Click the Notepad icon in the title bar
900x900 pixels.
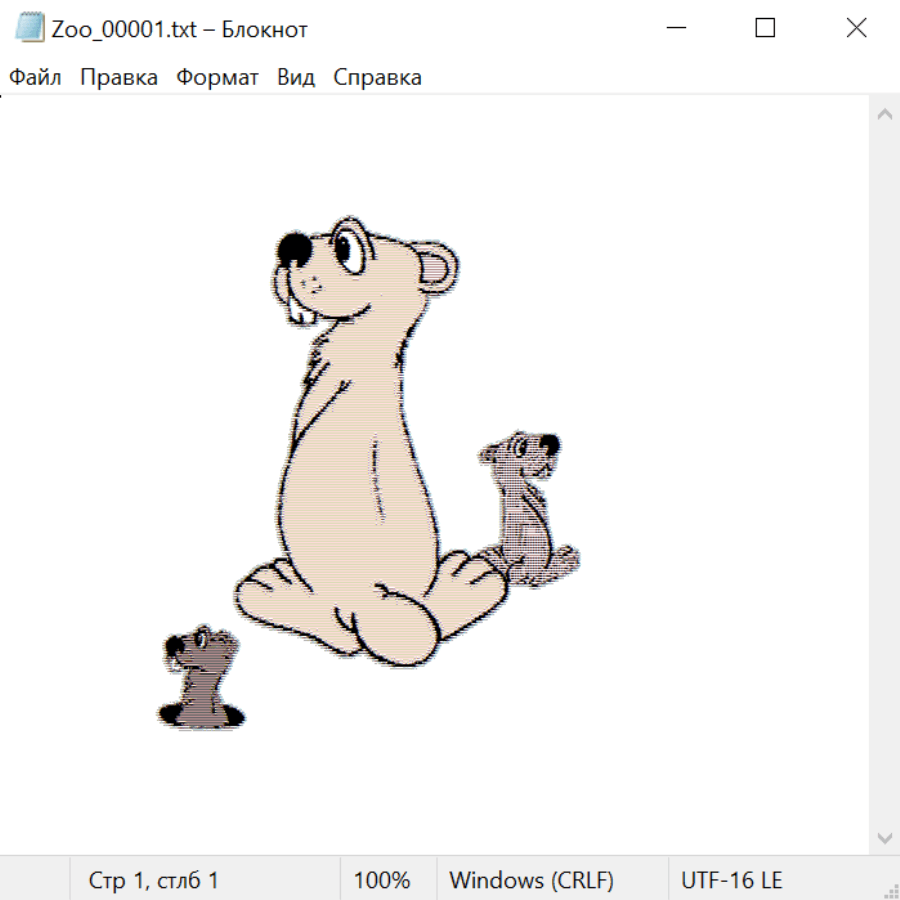point(29,28)
